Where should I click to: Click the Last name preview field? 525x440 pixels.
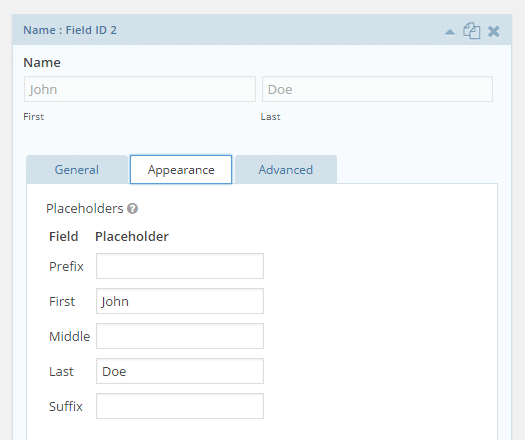(x=377, y=89)
